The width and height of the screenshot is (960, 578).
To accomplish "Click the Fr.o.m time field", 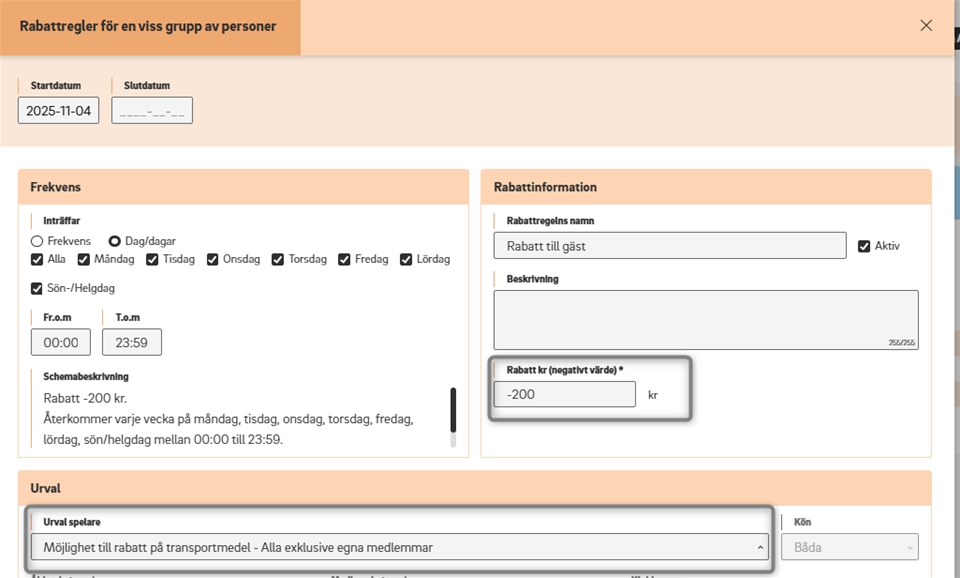I will pyautogui.click(x=60, y=342).
